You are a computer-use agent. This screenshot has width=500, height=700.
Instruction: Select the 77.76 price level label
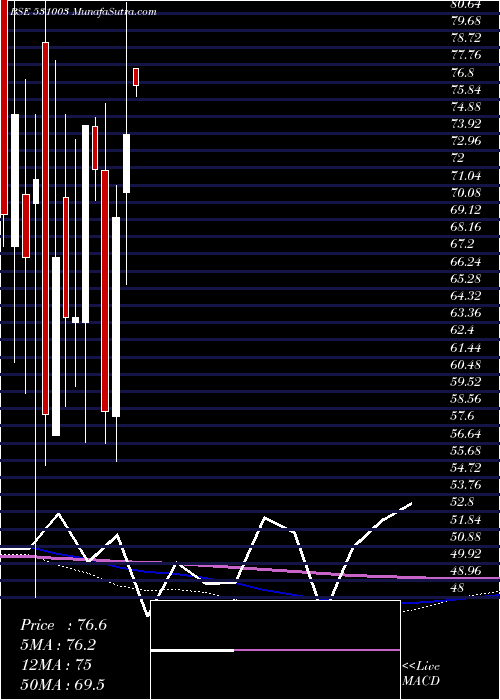(x=467, y=55)
